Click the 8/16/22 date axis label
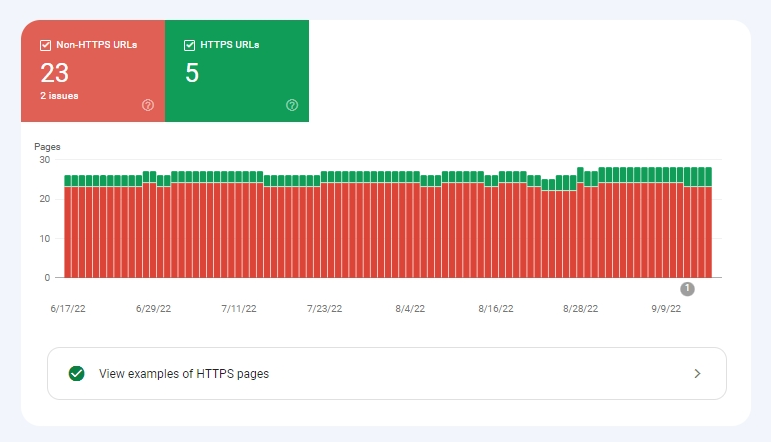771x442 pixels. tap(496, 309)
